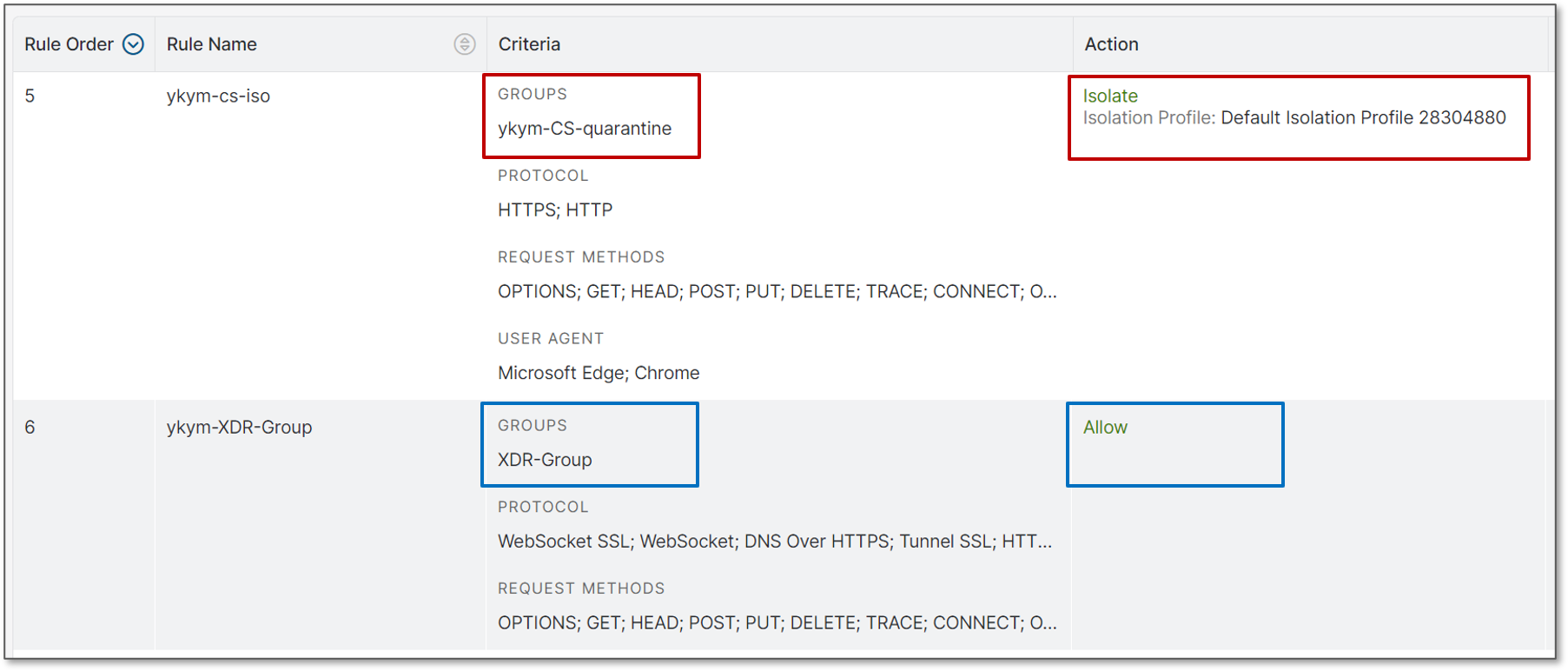Click Microsoft Edge; Chrome user agent value

(x=599, y=373)
